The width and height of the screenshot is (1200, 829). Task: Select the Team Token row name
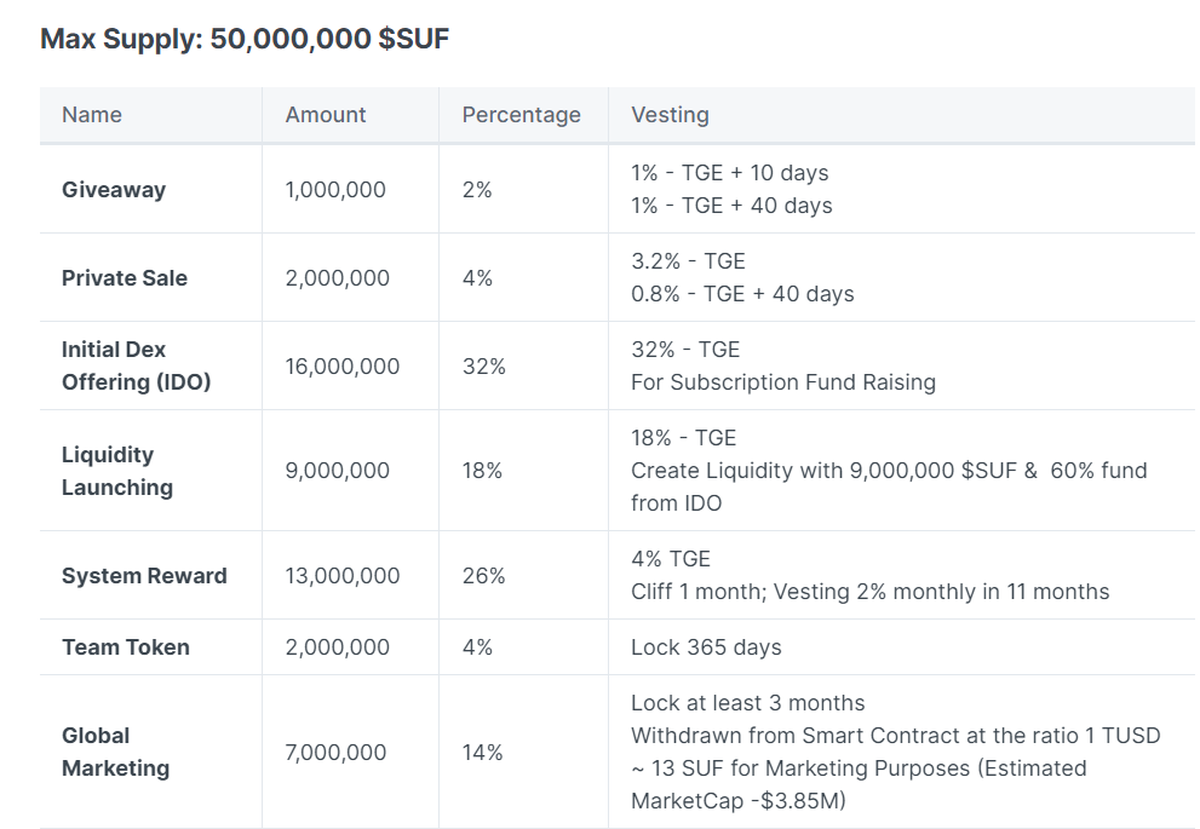click(125, 647)
